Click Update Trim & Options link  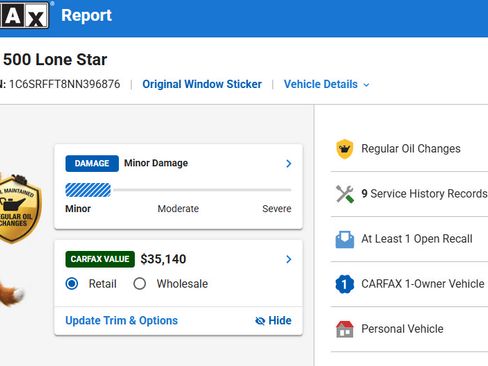pyautogui.click(x=121, y=320)
